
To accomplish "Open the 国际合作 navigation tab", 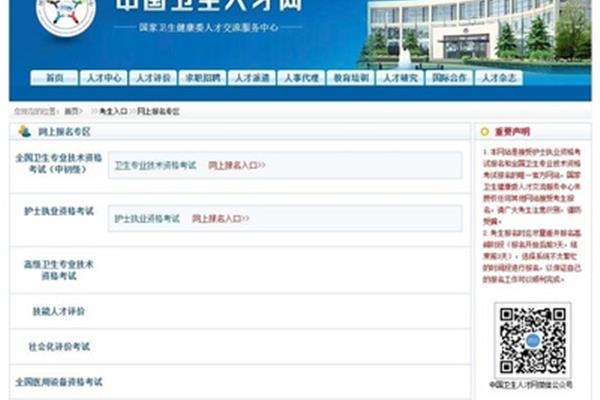I will point(449,78).
